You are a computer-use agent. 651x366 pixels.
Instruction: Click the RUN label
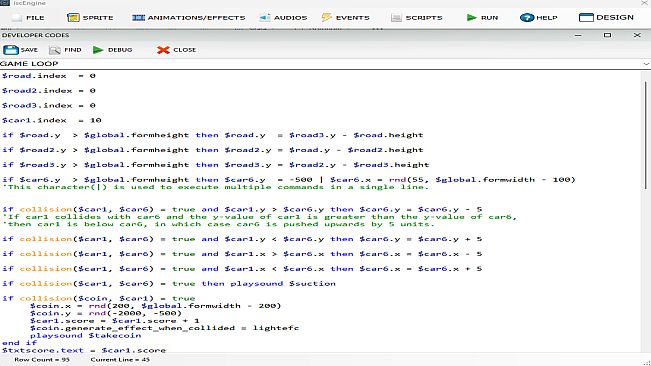(x=489, y=18)
